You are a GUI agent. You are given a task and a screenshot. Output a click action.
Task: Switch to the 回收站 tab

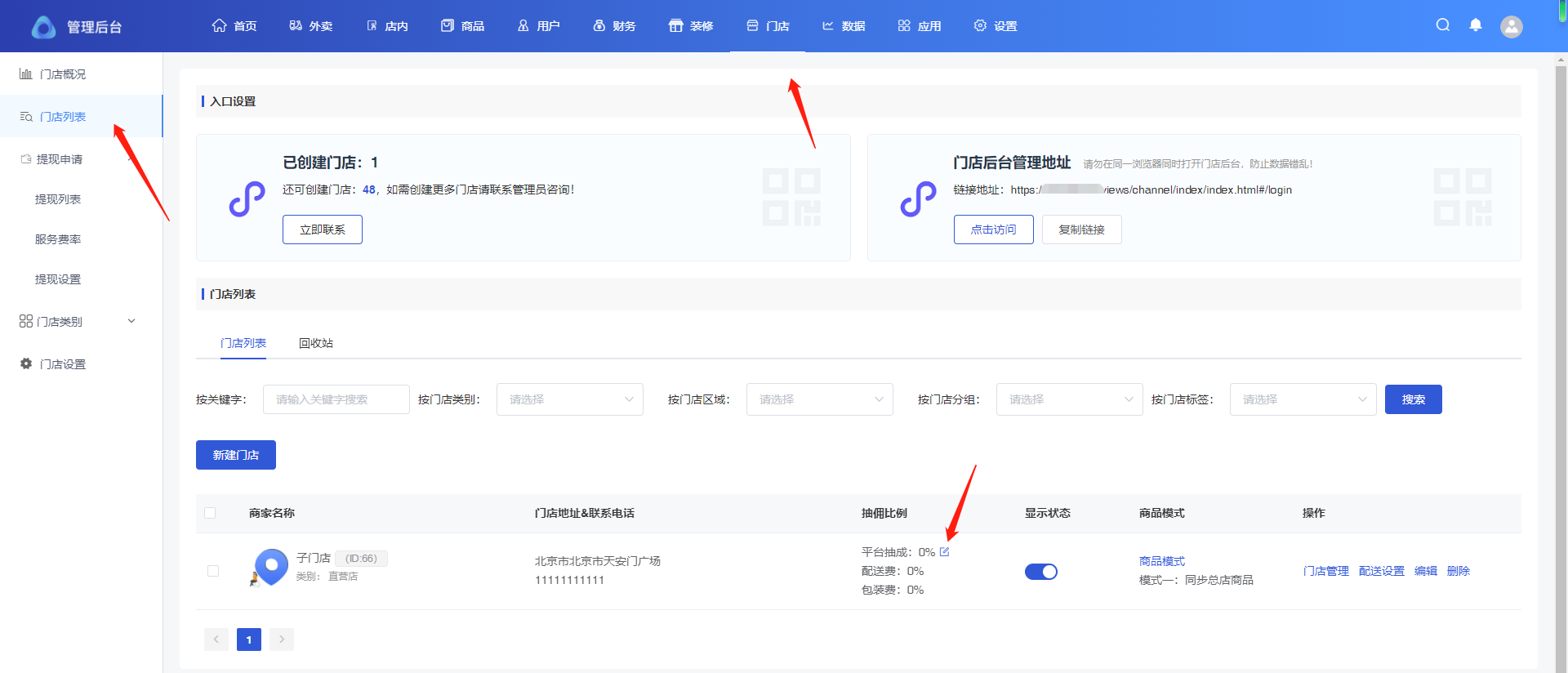click(x=316, y=343)
